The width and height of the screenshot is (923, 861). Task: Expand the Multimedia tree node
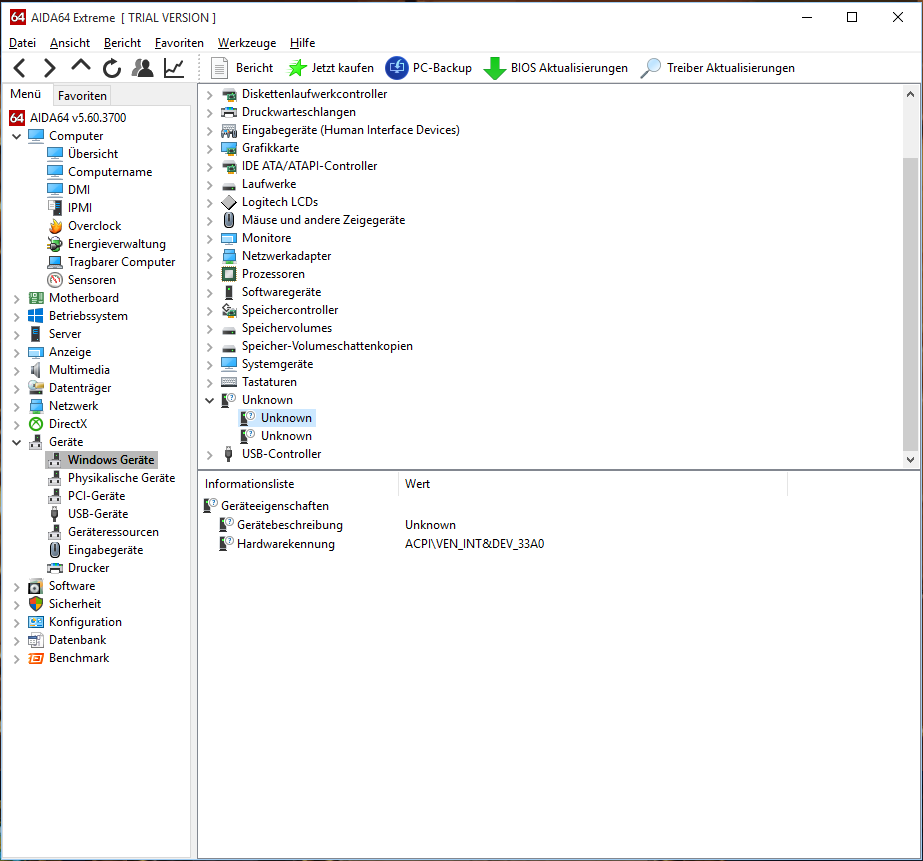[16, 371]
